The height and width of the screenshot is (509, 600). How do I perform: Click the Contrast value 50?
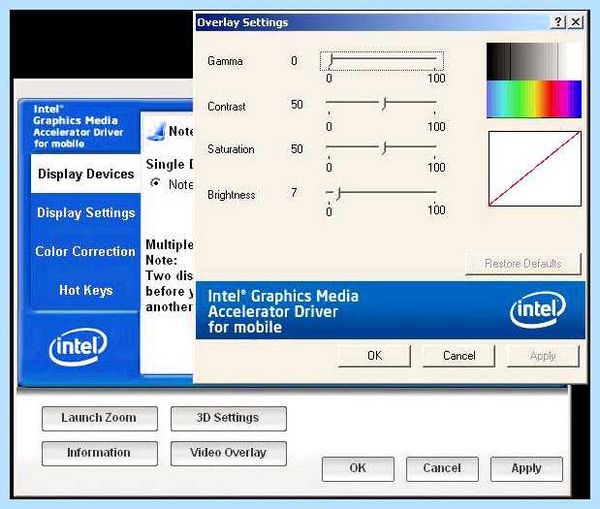297,104
